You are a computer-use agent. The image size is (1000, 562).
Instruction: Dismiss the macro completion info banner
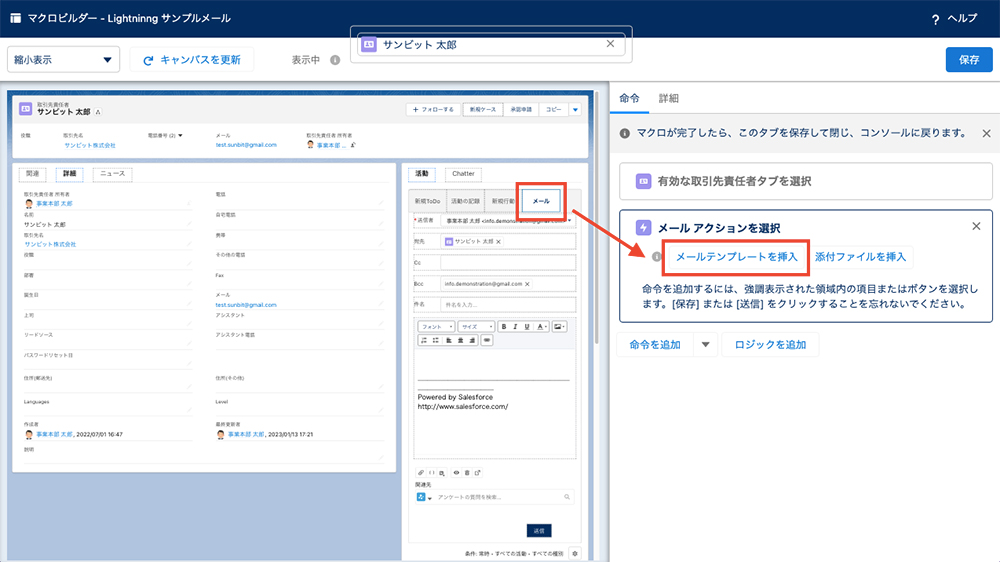[986, 133]
